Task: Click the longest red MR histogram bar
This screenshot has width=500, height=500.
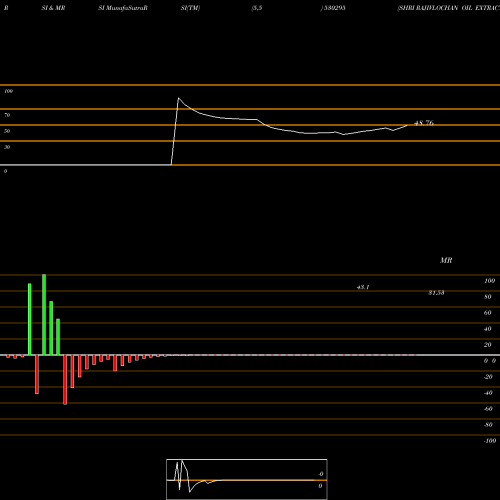Action: pos(65,380)
